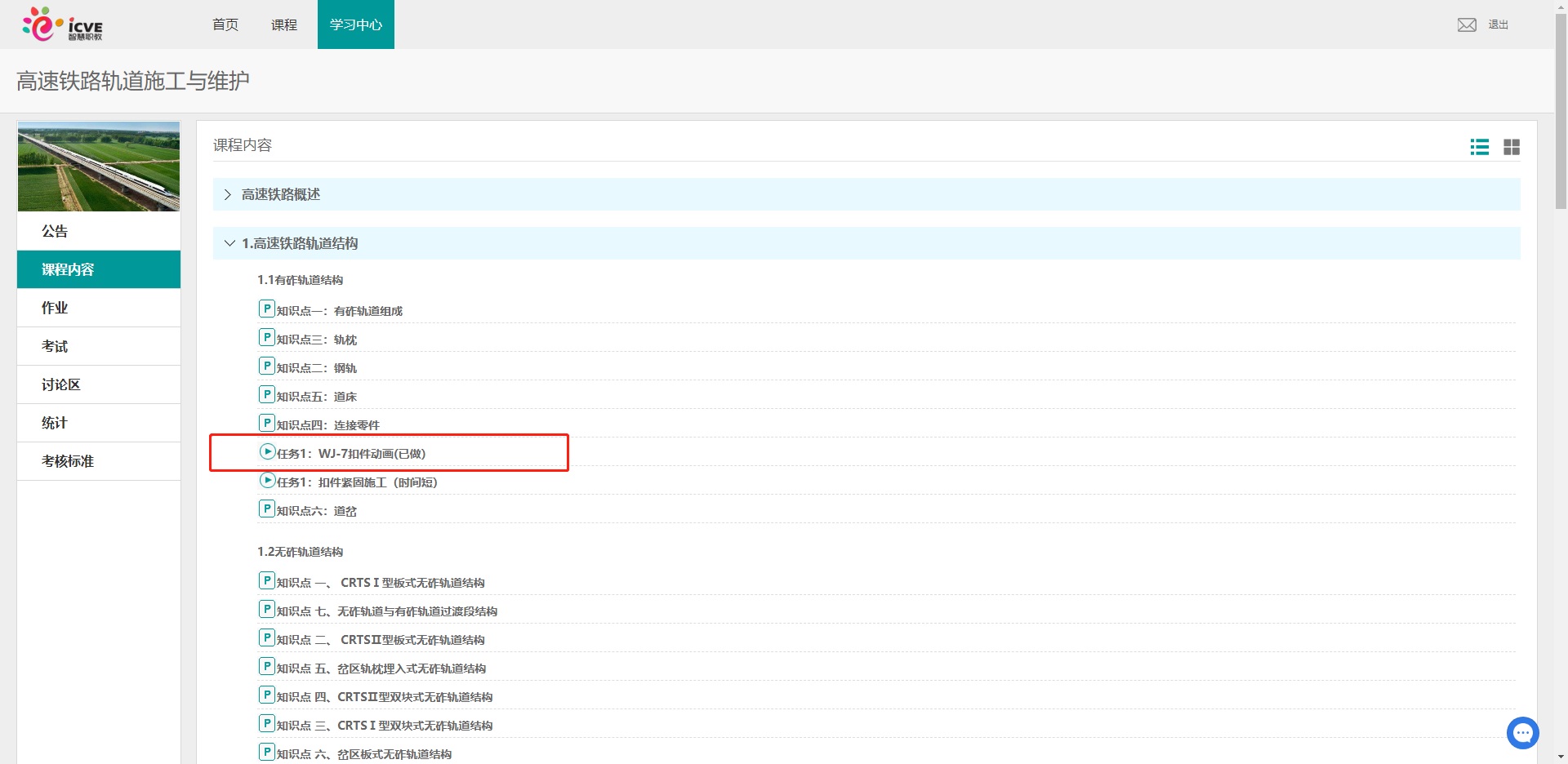The image size is (1568, 764).
Task: Click the course cover train thumbnail
Action: [99, 167]
